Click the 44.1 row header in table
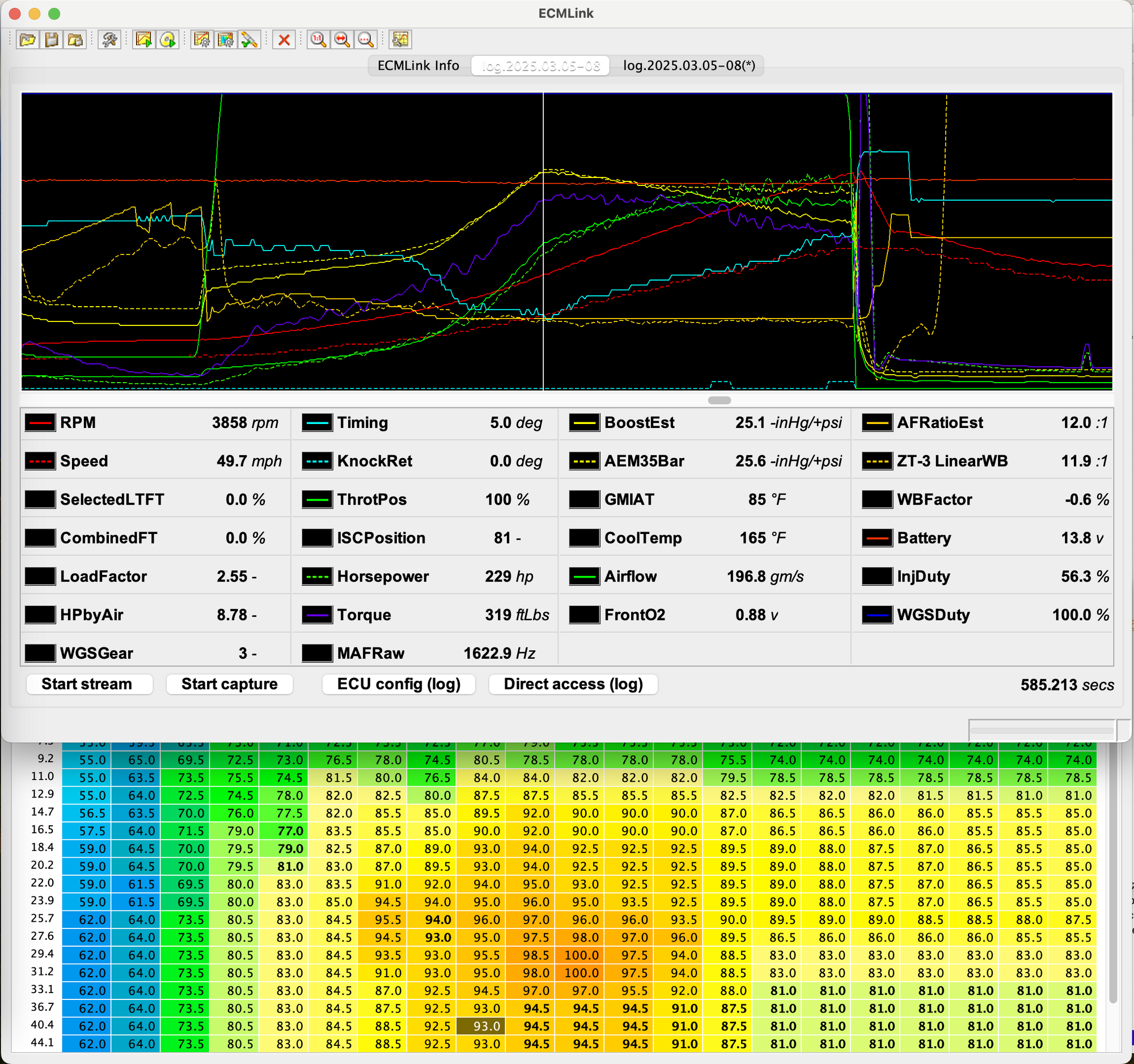 click(x=42, y=1042)
